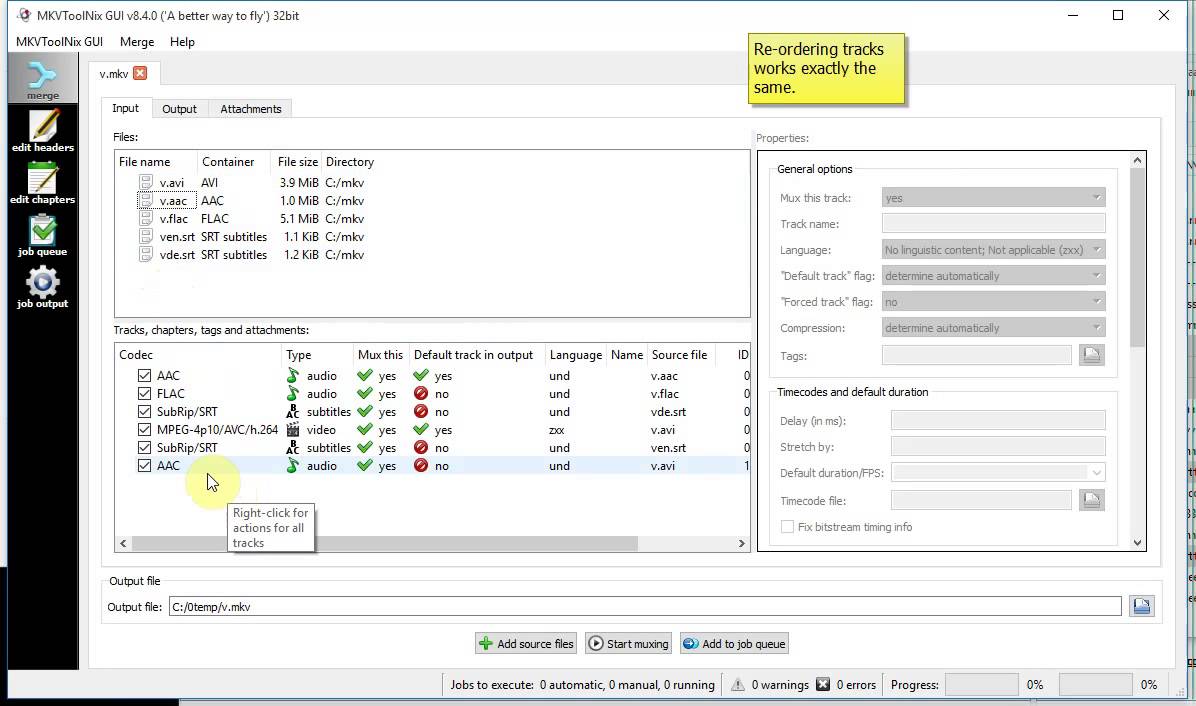Open the Merge menu
This screenshot has width=1196, height=706.
pyautogui.click(x=137, y=42)
